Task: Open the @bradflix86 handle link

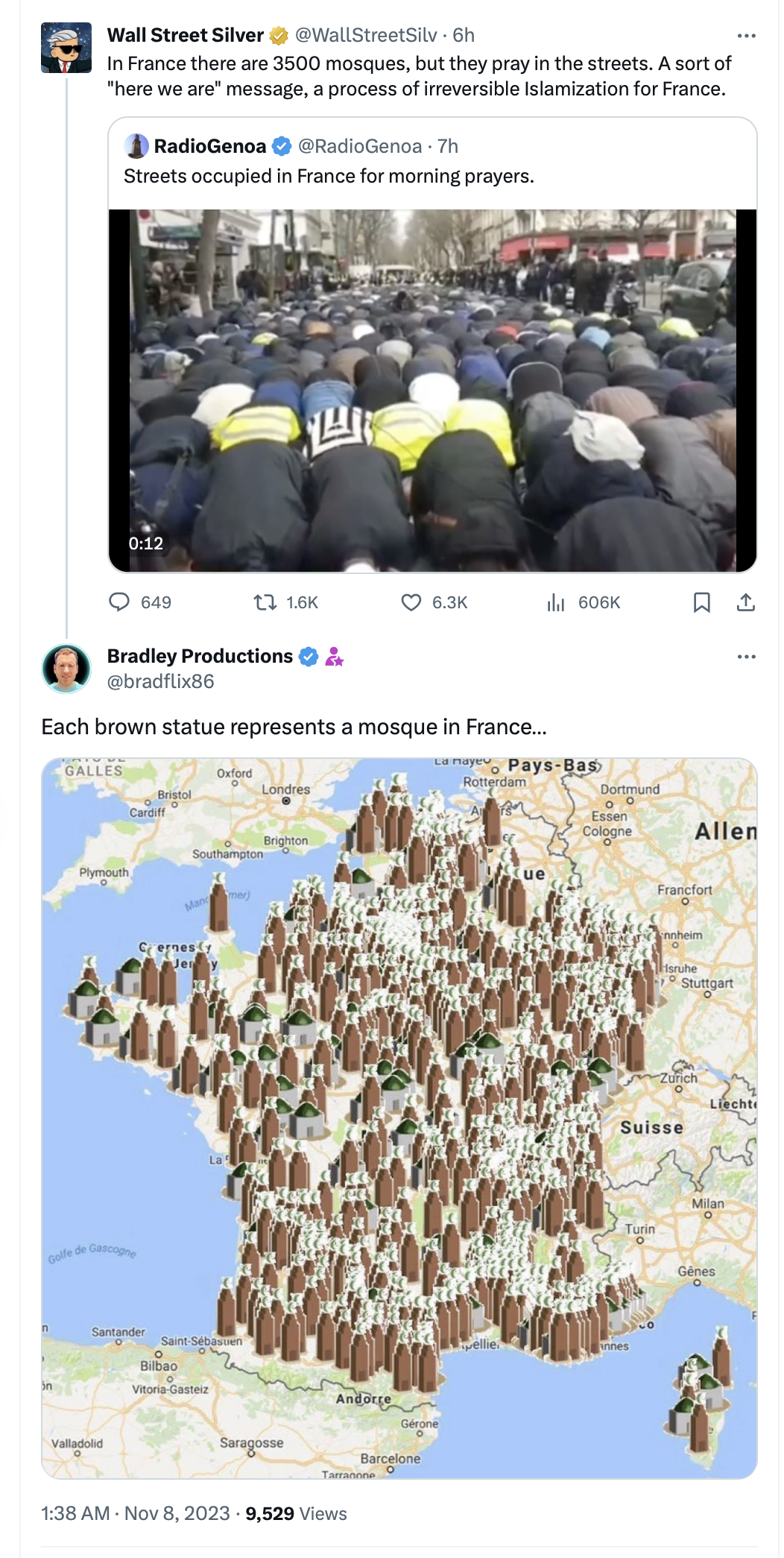Action: point(161,681)
